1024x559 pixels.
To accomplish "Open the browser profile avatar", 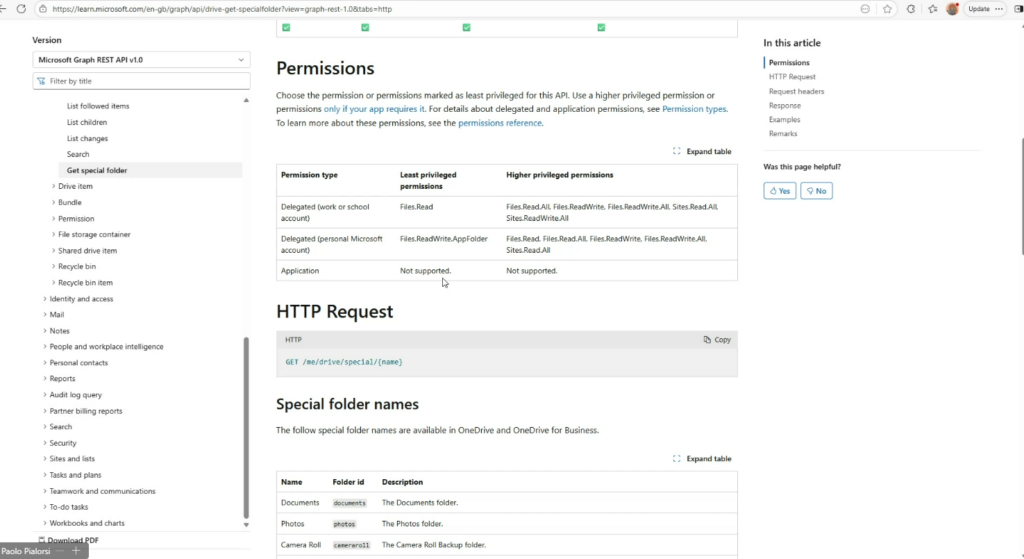I will pyautogui.click(x=952, y=9).
